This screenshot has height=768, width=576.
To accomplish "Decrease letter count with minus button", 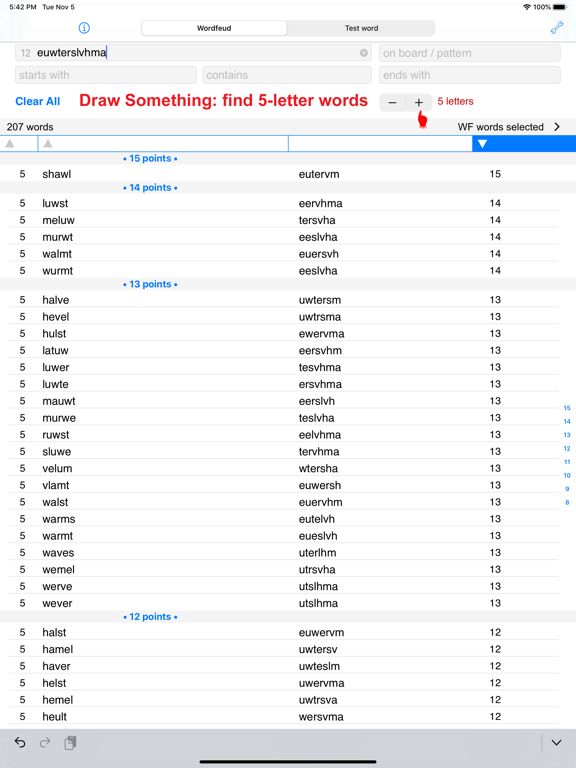I will click(392, 102).
